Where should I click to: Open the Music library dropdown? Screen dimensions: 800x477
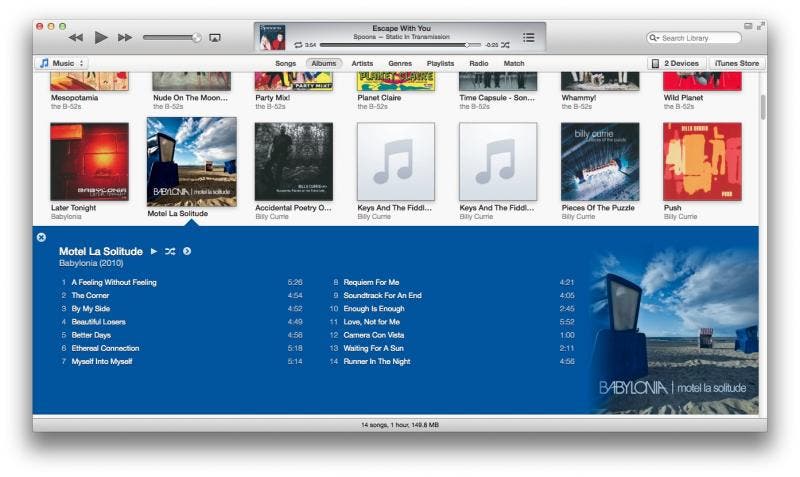[x=62, y=63]
